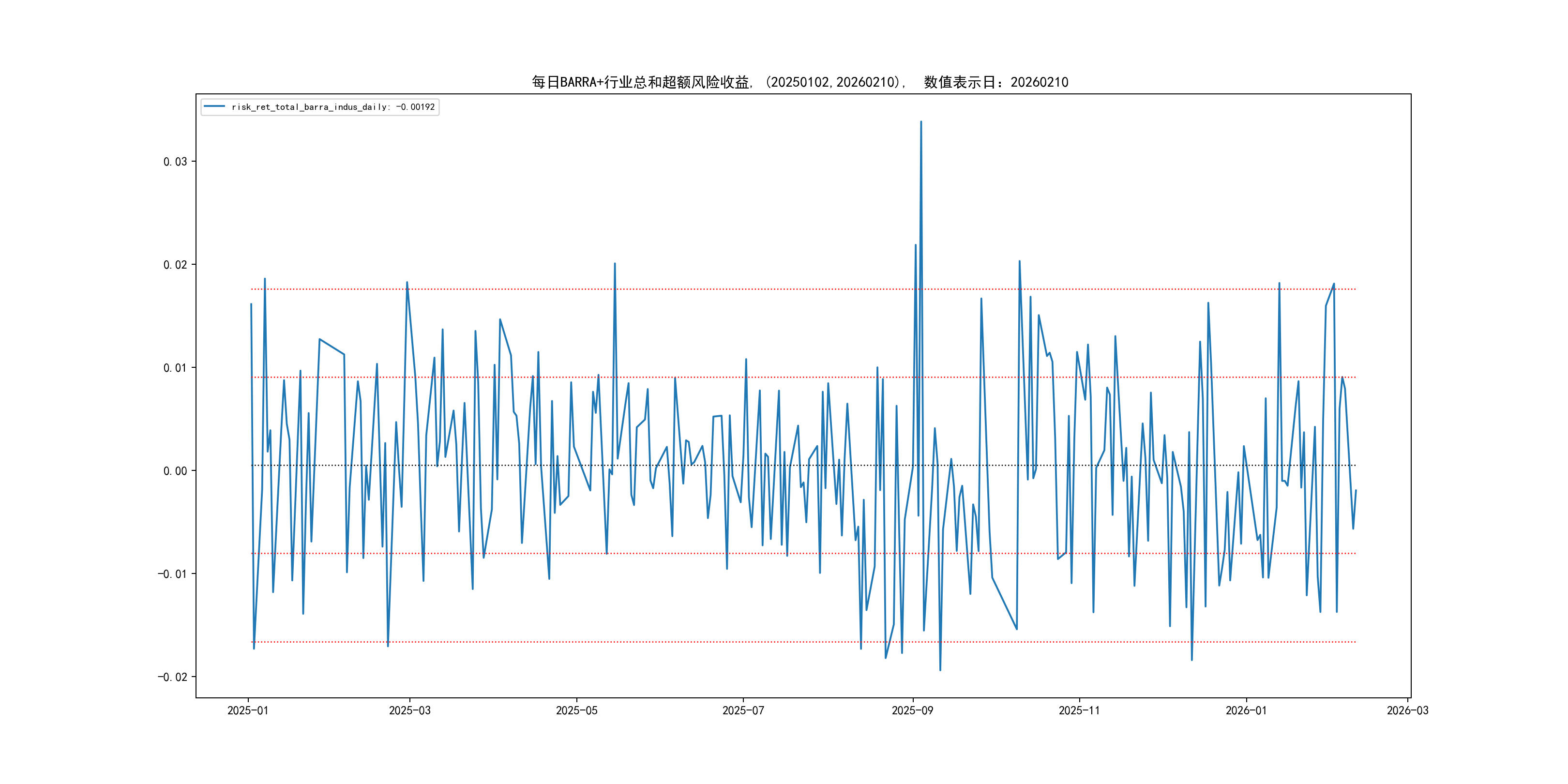Click the -0.02 y-axis tick label
1568x784 pixels.
(172, 677)
